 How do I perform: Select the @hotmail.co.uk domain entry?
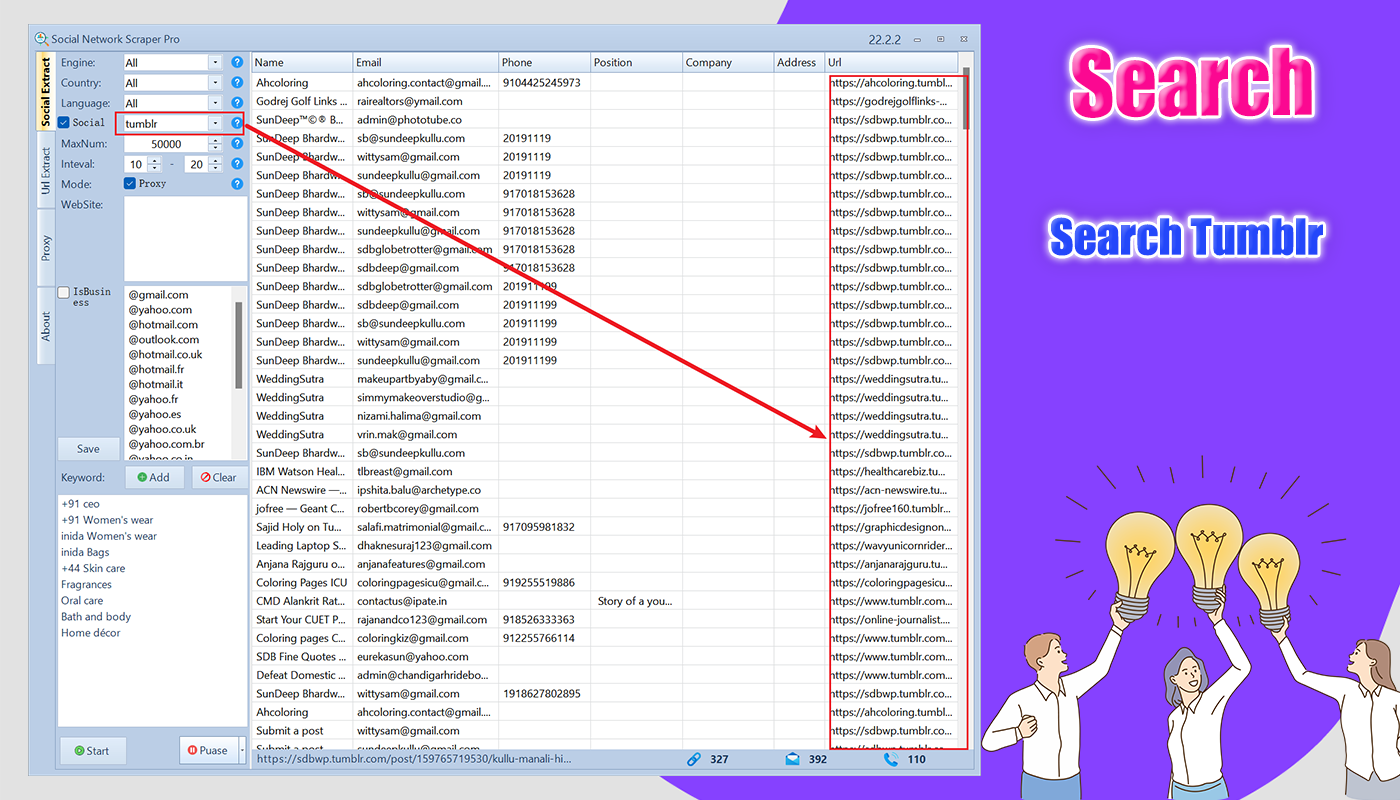click(165, 354)
